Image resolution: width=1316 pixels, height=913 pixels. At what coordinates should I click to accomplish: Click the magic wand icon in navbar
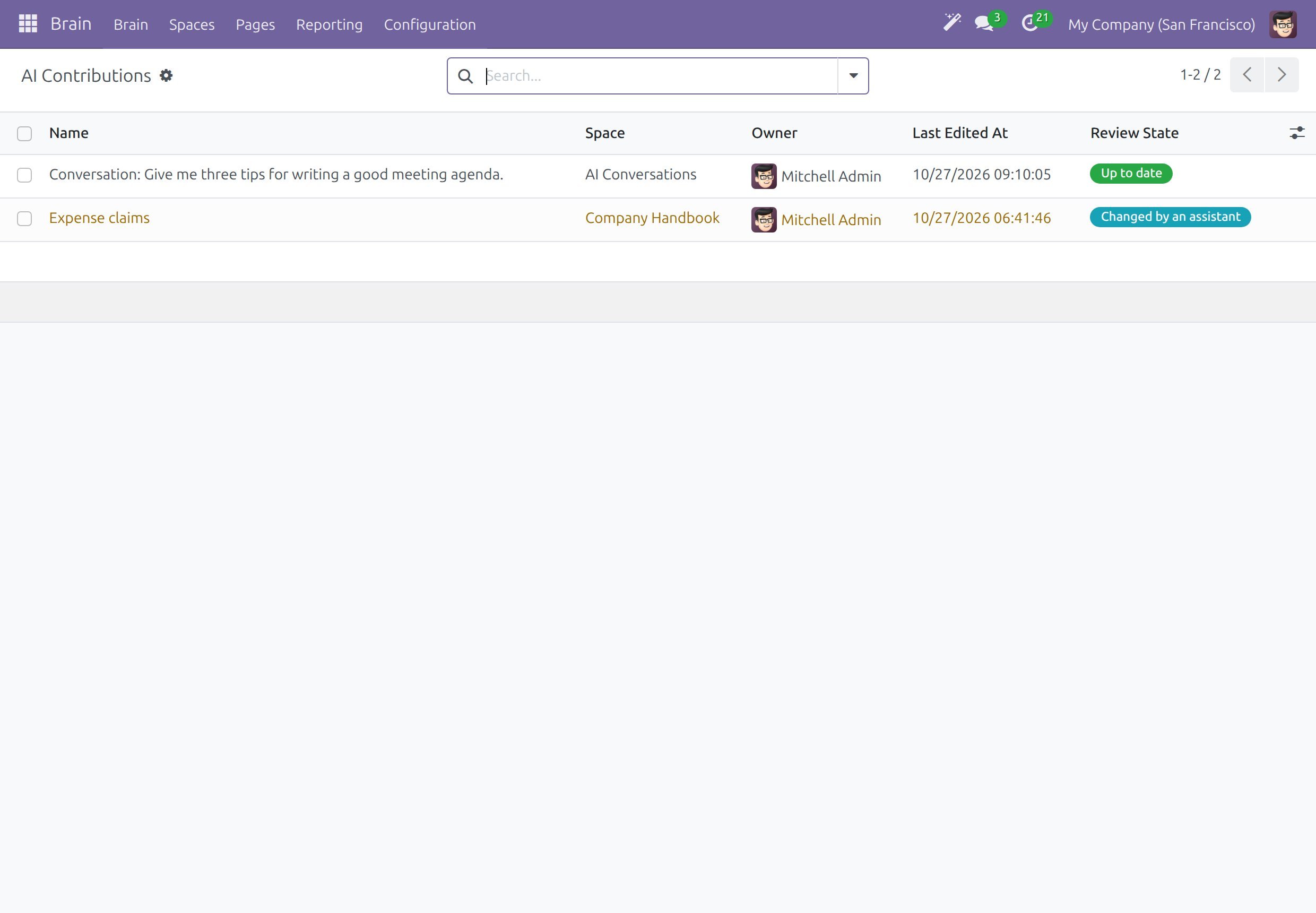(951, 23)
